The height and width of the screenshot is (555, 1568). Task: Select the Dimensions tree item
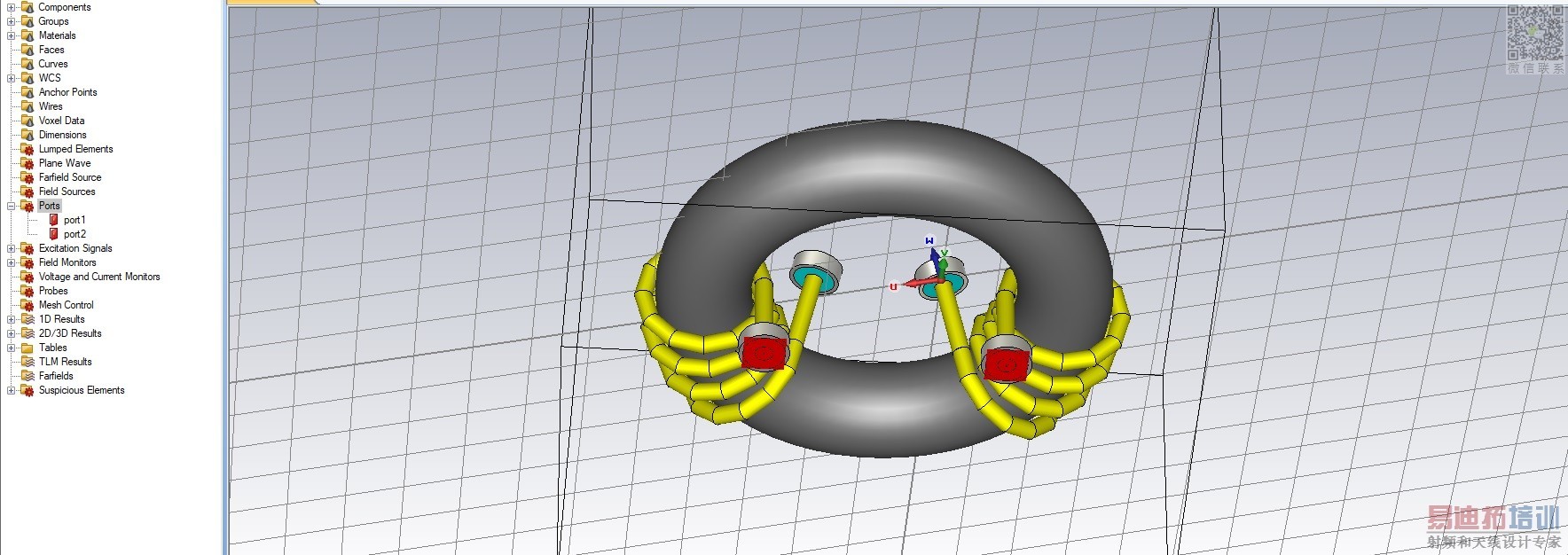click(x=62, y=135)
